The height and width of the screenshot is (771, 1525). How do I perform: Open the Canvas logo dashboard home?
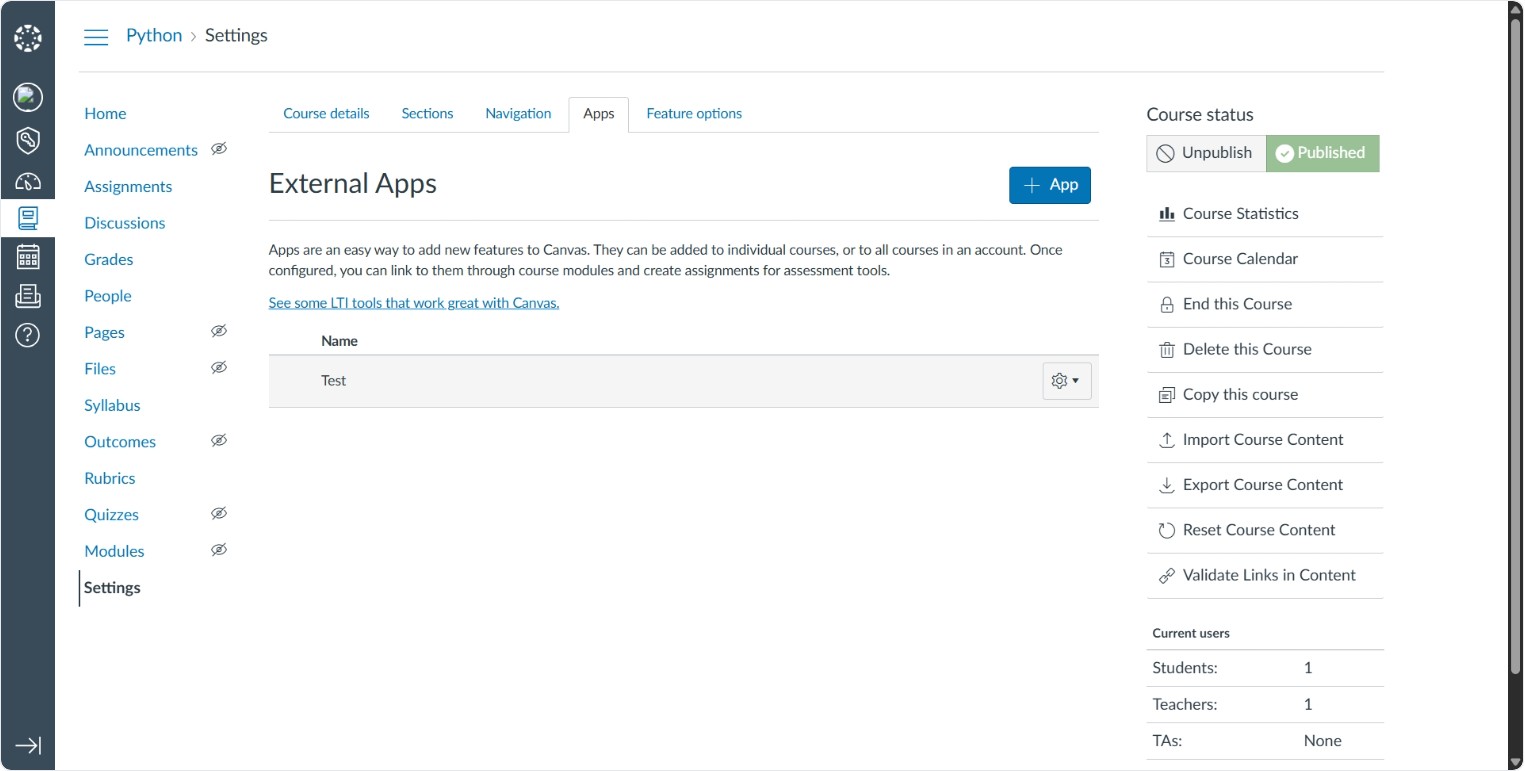pyautogui.click(x=28, y=39)
